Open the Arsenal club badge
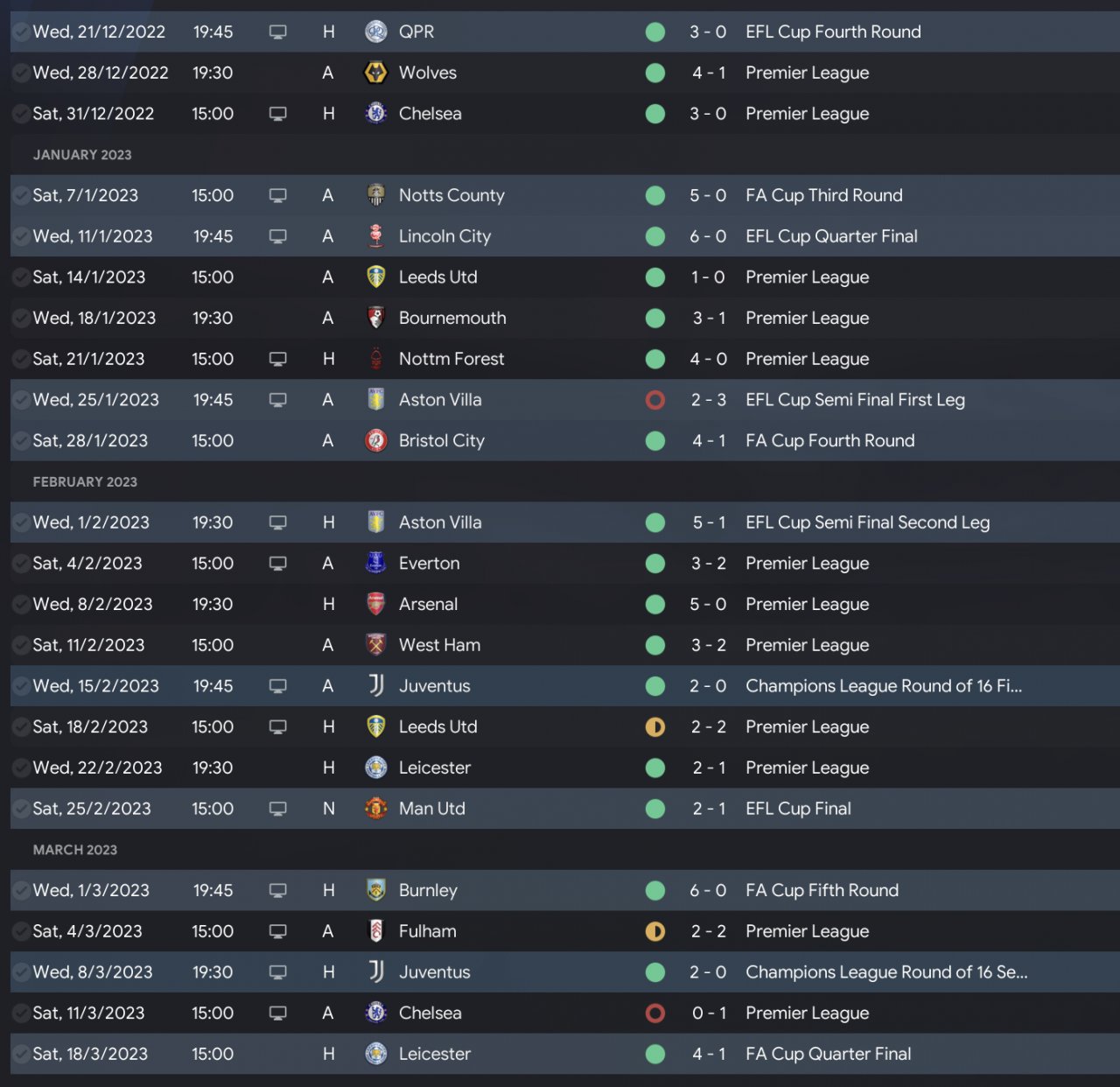The height and width of the screenshot is (1087, 1120). click(x=375, y=604)
